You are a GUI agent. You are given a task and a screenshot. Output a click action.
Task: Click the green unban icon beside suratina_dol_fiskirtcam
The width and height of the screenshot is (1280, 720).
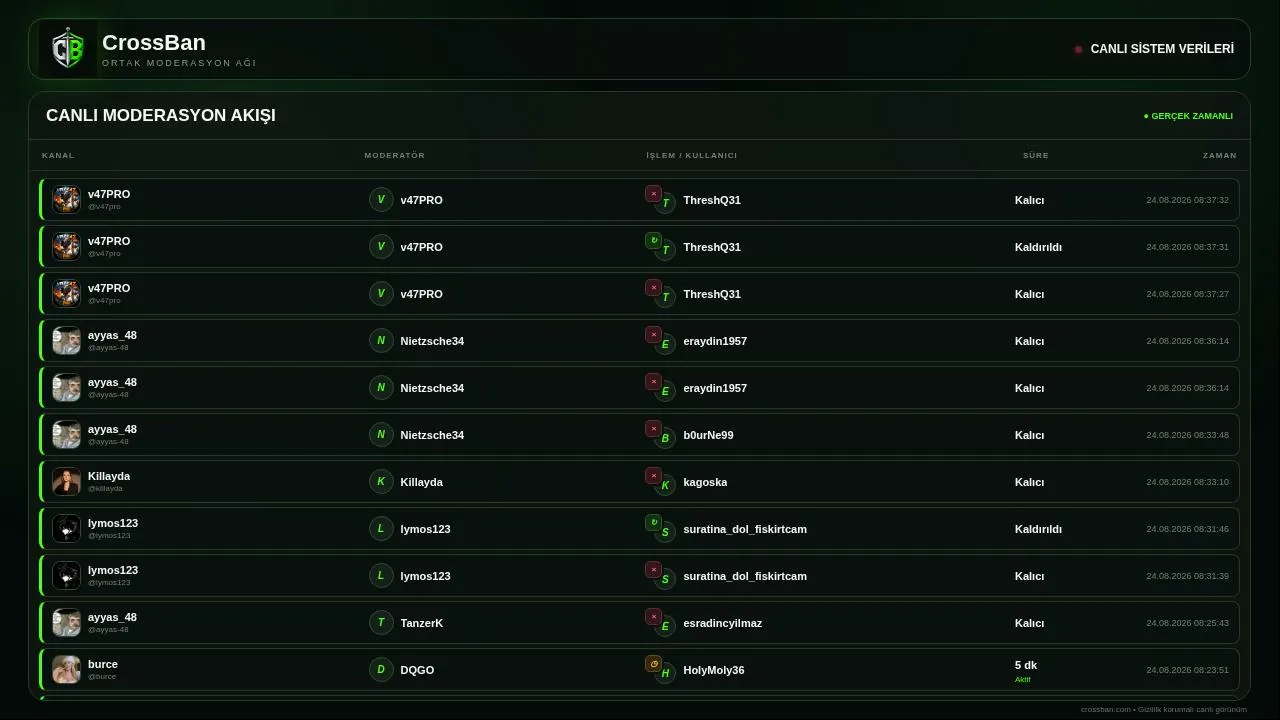point(653,523)
